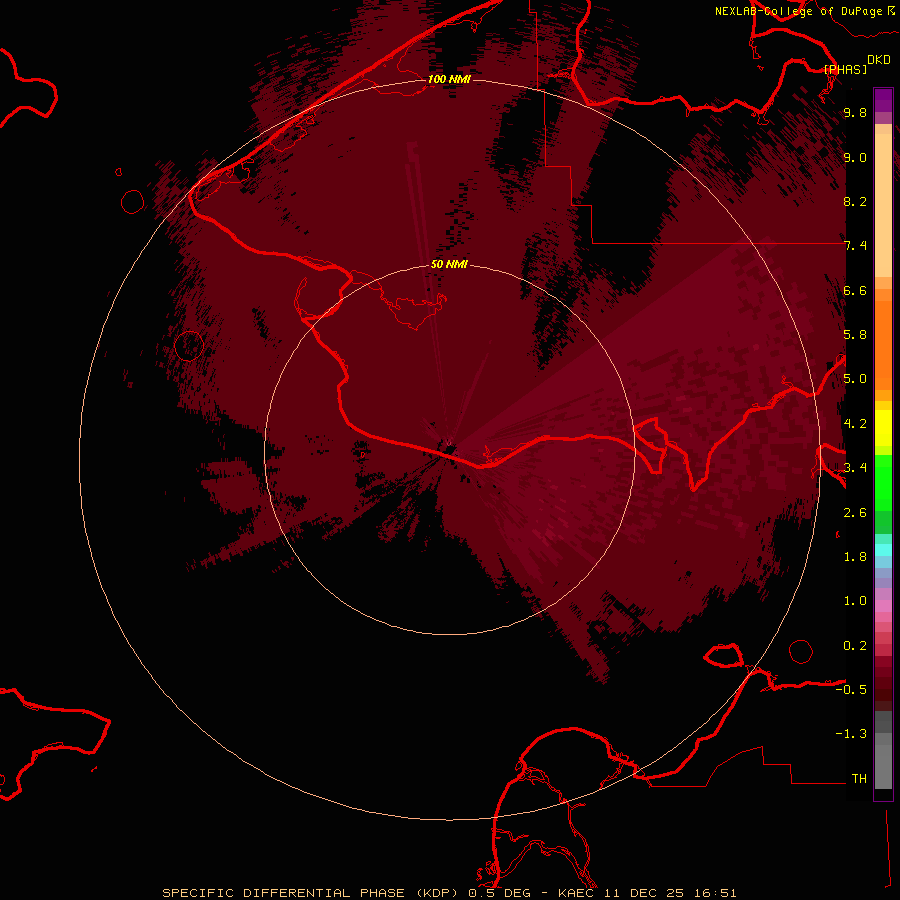
Task: Select the Specific Differential Phase caption text
Action: (449, 893)
